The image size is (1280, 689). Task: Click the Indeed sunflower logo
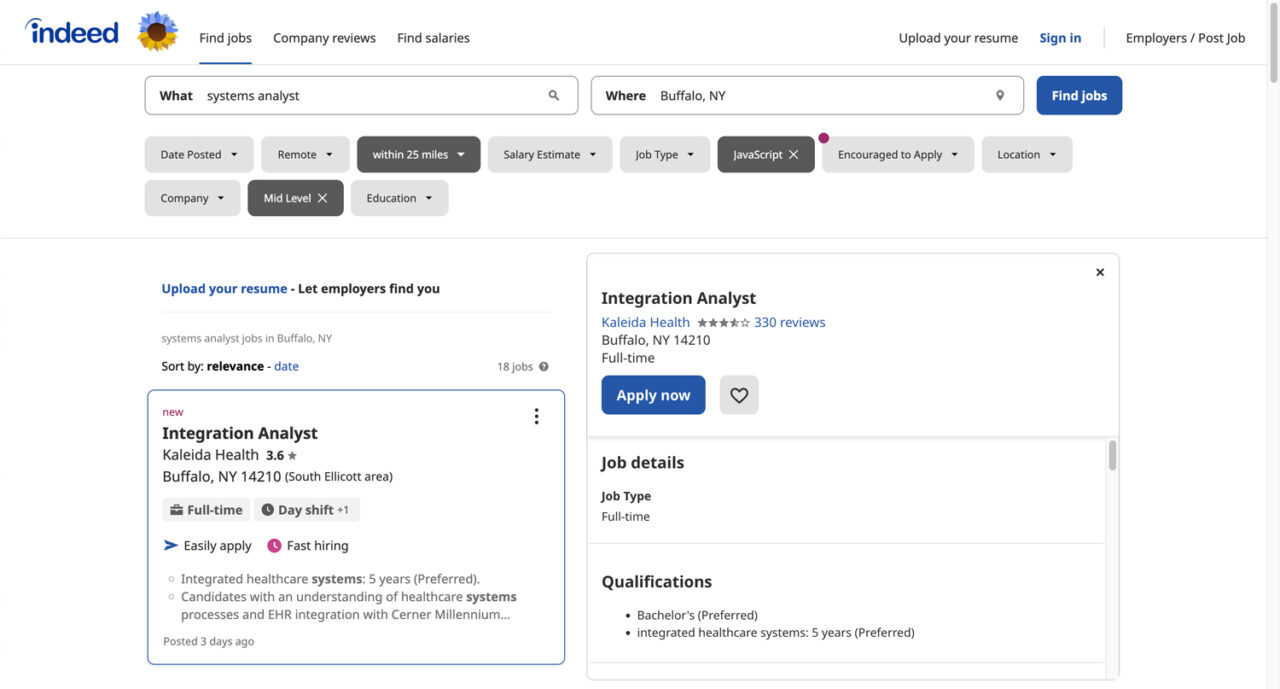coord(156,31)
